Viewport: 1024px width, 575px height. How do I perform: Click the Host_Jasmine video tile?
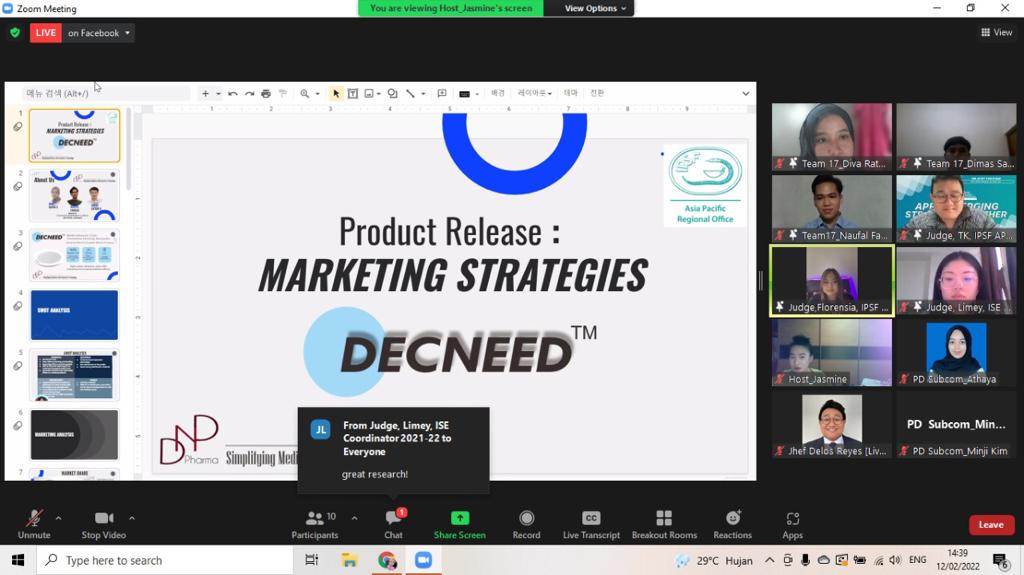click(831, 353)
